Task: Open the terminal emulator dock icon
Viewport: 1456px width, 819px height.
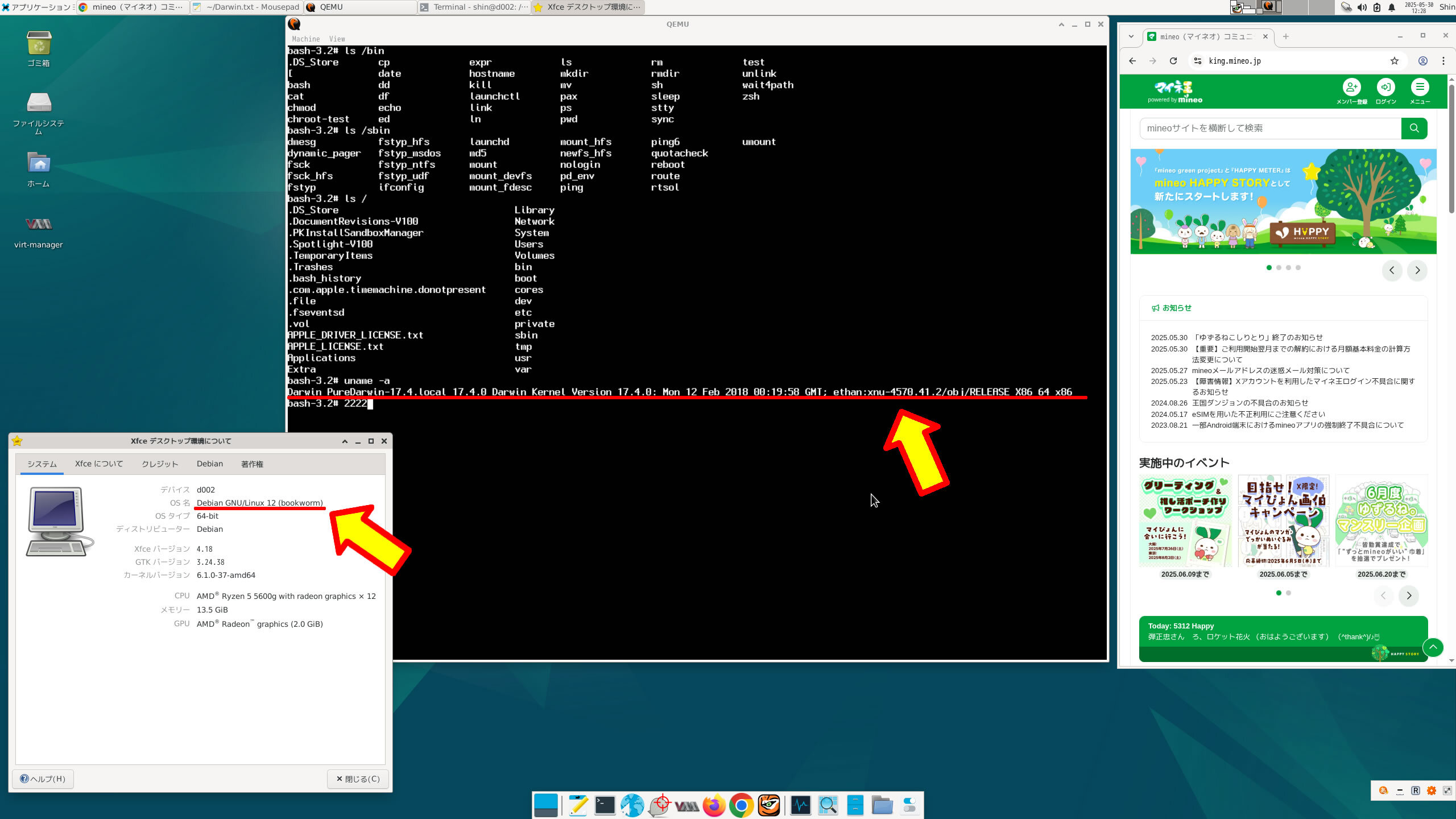Action: point(605,805)
